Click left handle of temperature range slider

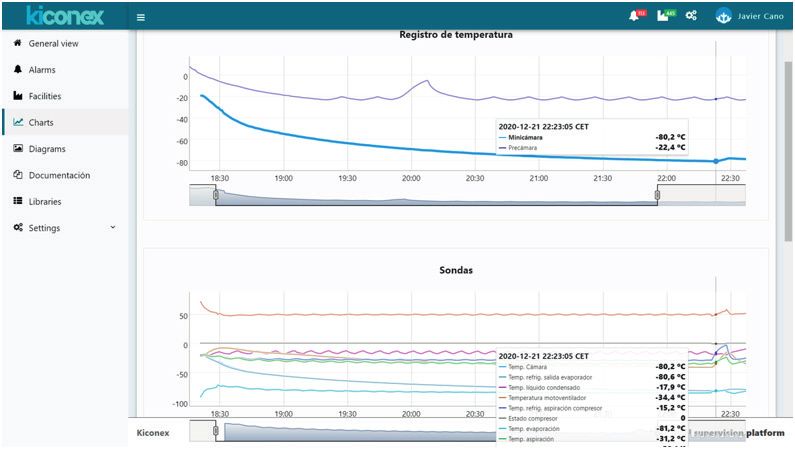pos(216,196)
